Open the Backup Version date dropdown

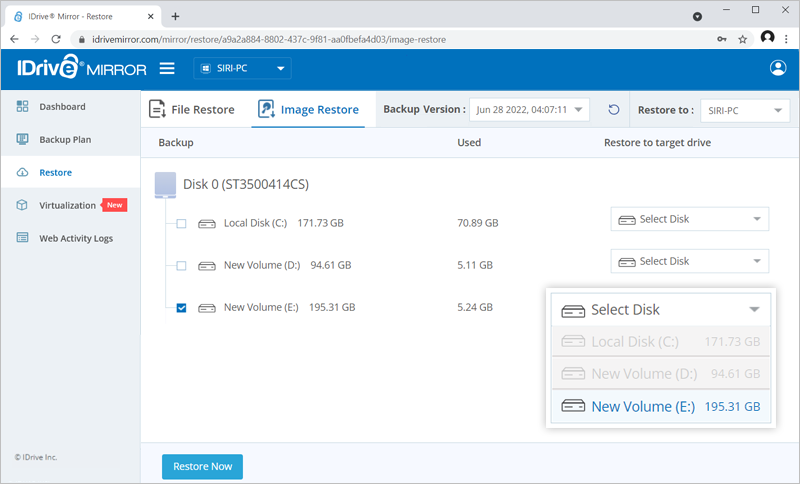pyautogui.click(x=529, y=110)
